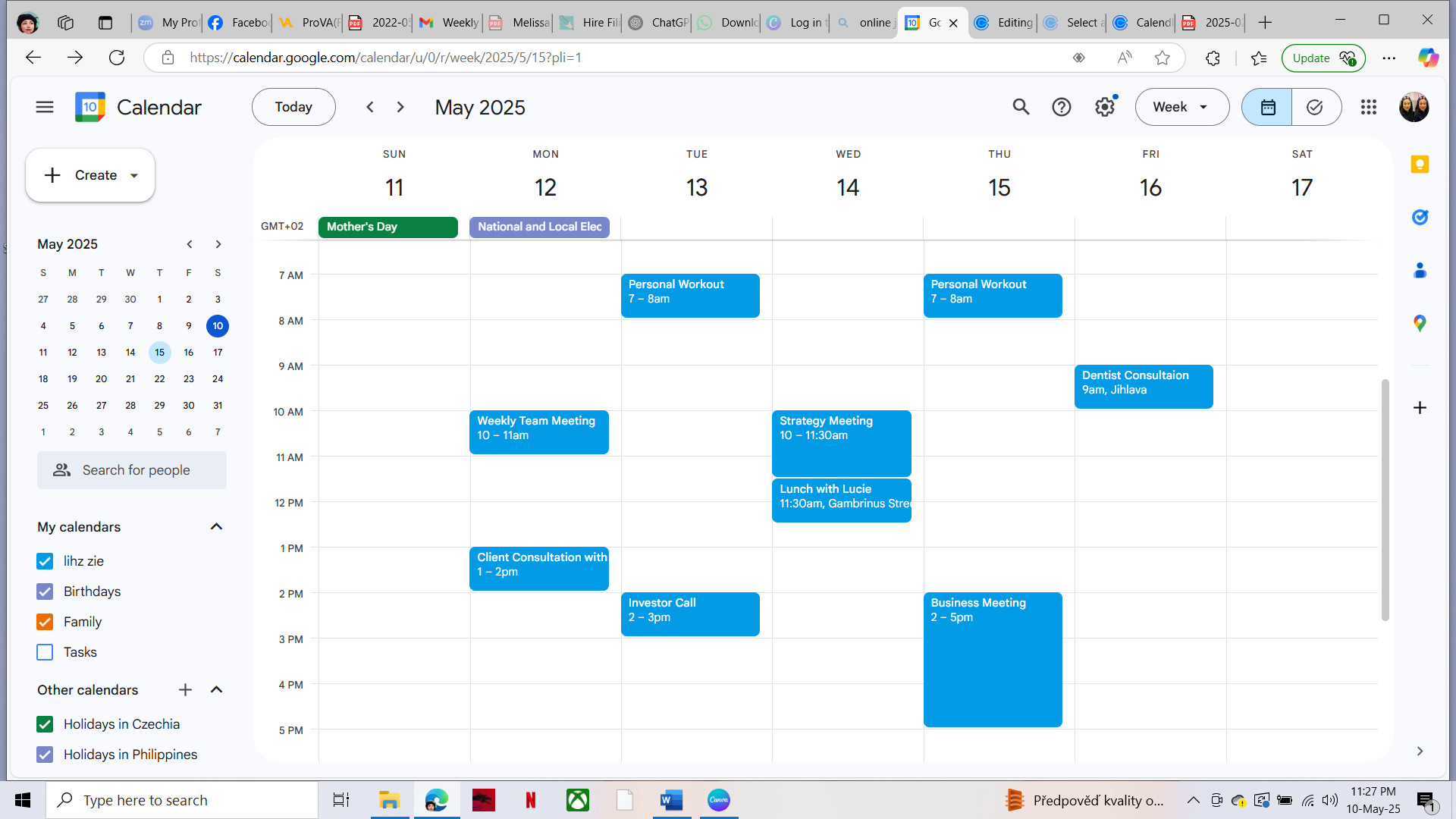The image size is (1456, 819).
Task: Open the Google apps grid
Action: pos(1369,107)
